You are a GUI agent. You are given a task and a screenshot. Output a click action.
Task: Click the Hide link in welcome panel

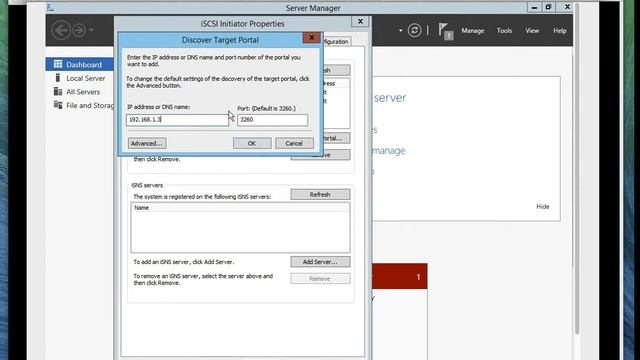542,207
